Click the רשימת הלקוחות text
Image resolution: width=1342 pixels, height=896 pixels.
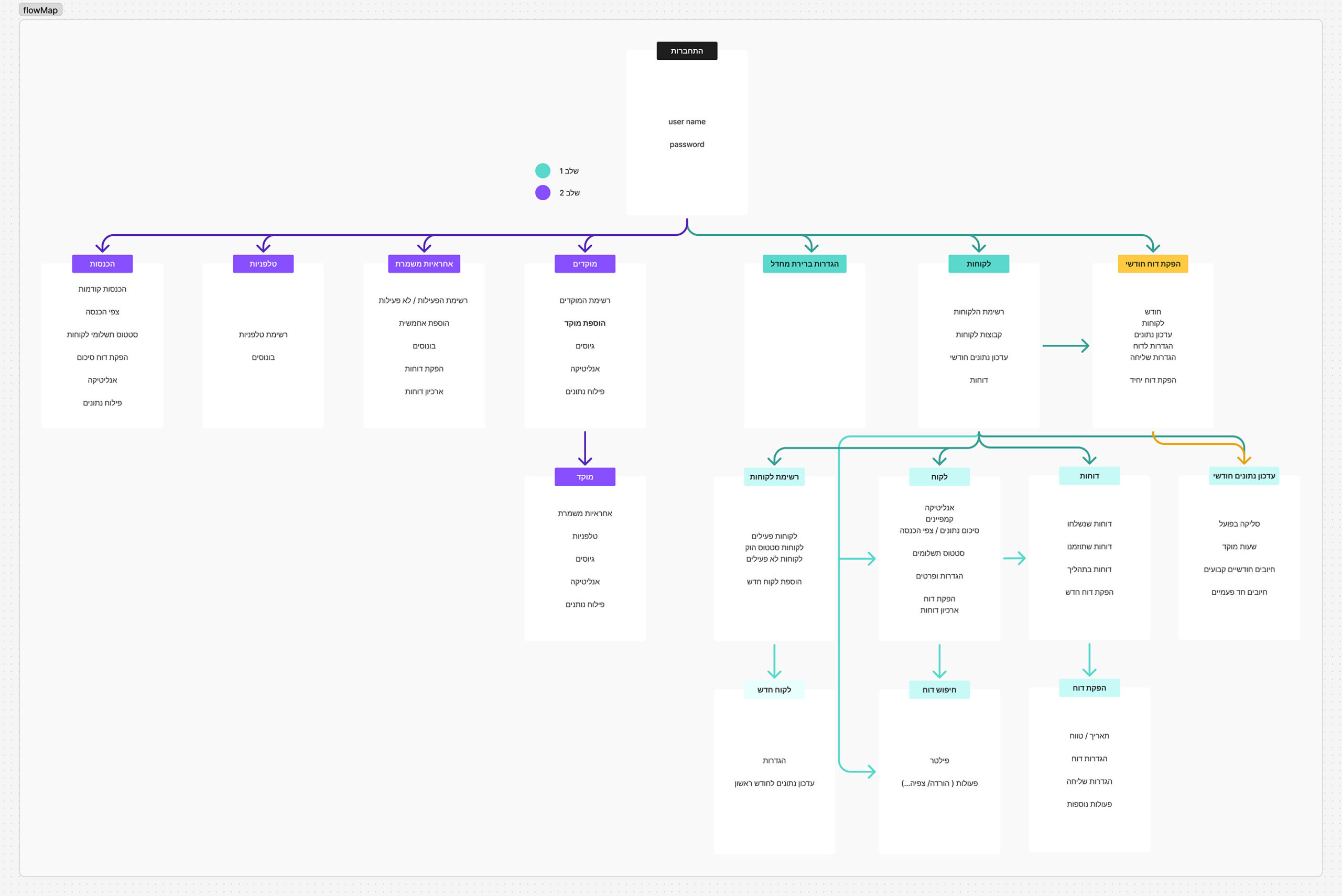point(979,312)
